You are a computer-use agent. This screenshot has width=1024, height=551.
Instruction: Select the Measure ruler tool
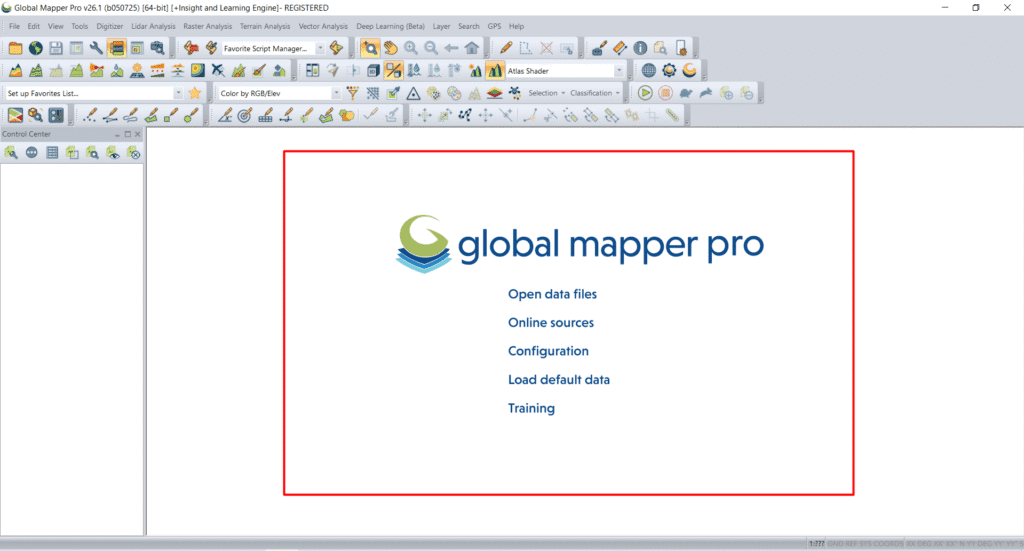coord(619,48)
